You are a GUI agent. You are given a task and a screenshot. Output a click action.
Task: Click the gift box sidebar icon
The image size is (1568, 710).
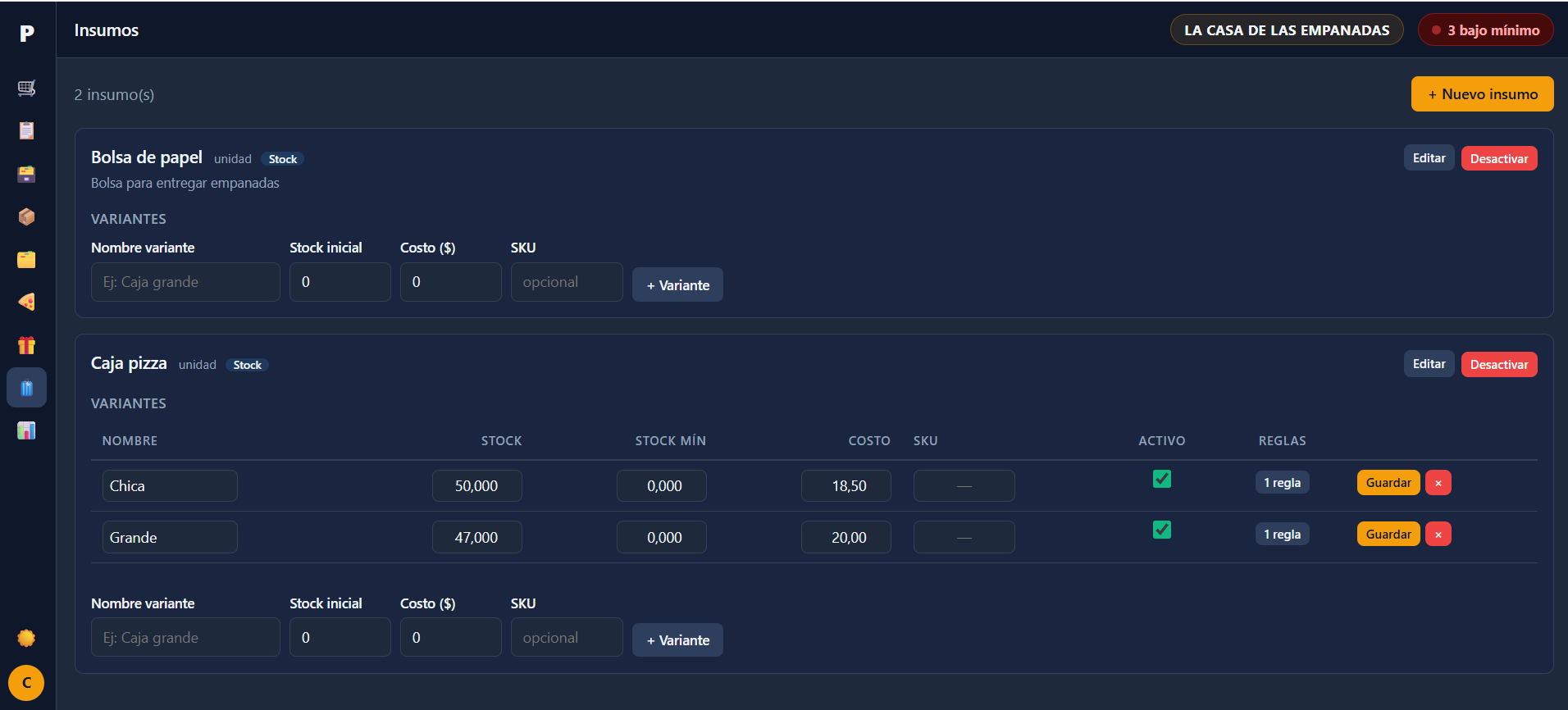[x=26, y=344]
